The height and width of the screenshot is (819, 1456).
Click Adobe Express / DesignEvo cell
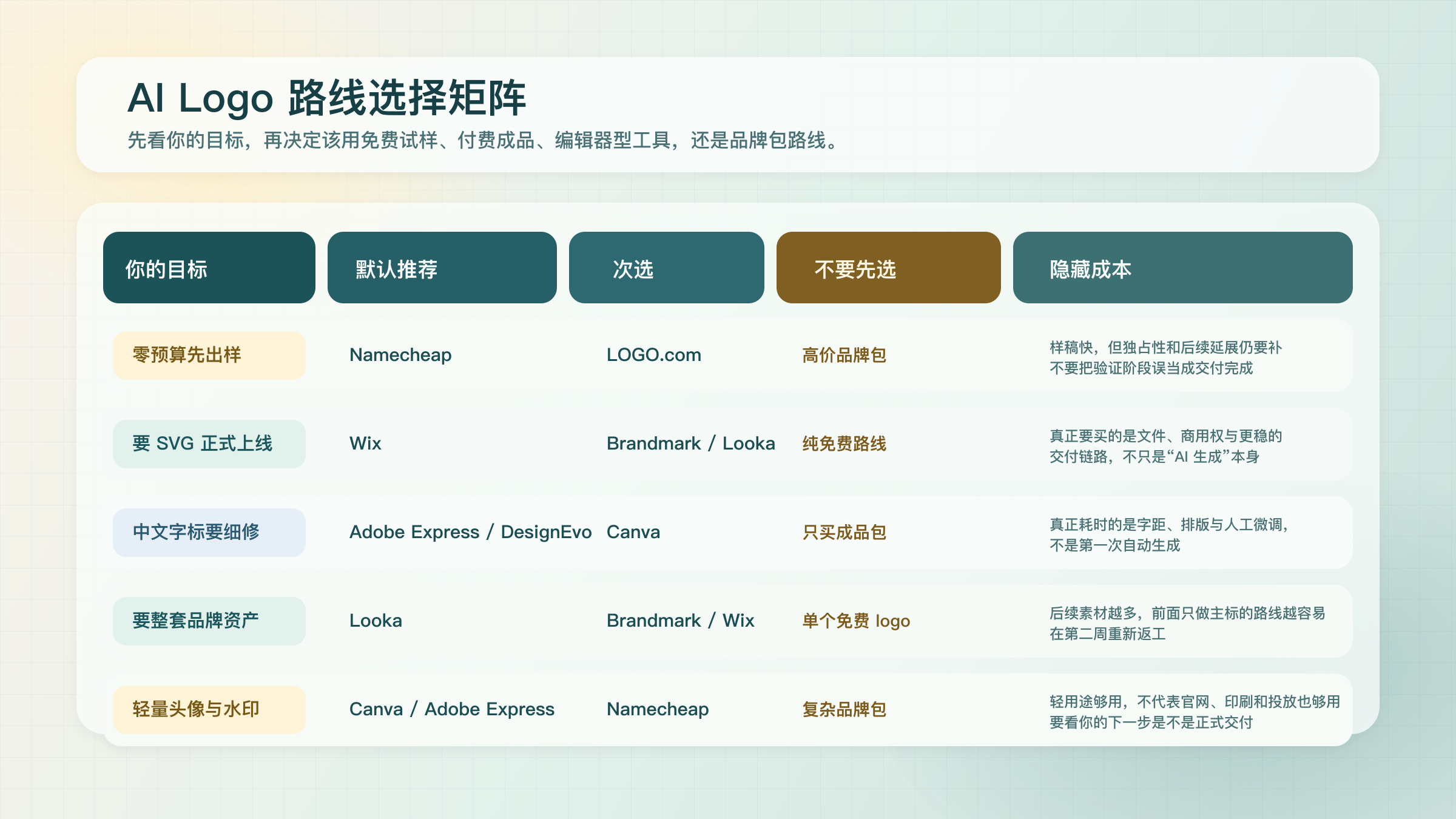coord(470,532)
